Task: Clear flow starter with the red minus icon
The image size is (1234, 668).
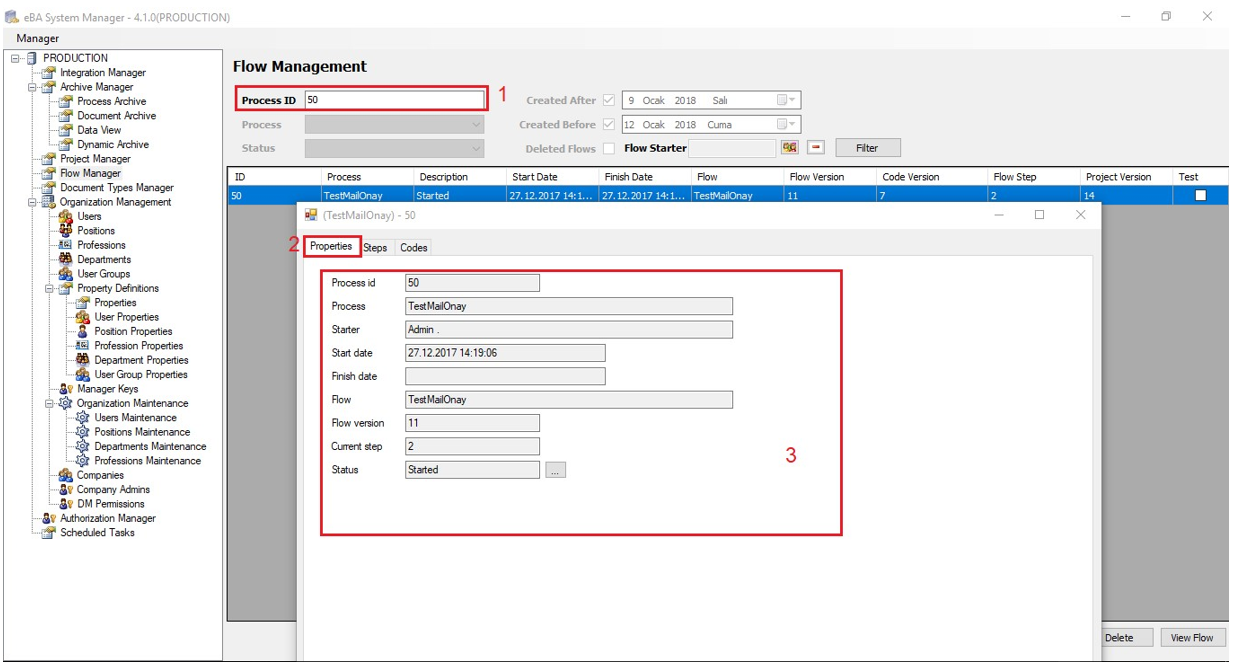Action: pyautogui.click(x=816, y=148)
